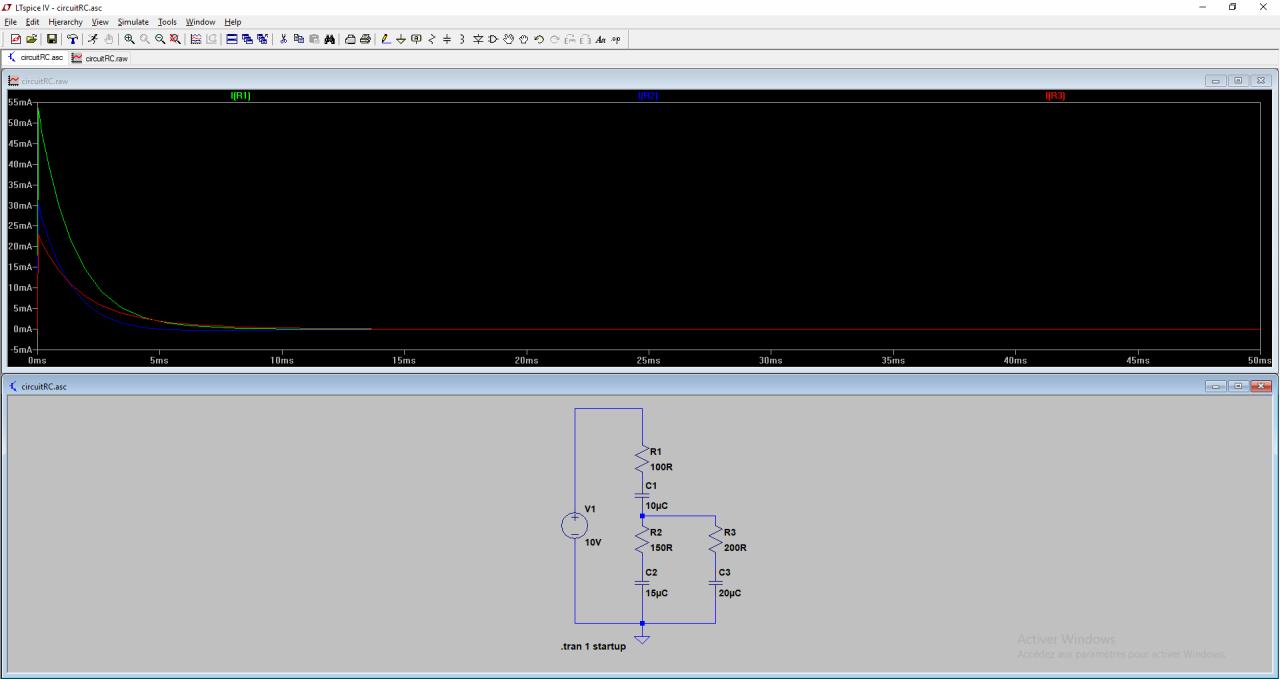Select the Resistor component tool
This screenshot has width=1280, height=679.
point(432,39)
